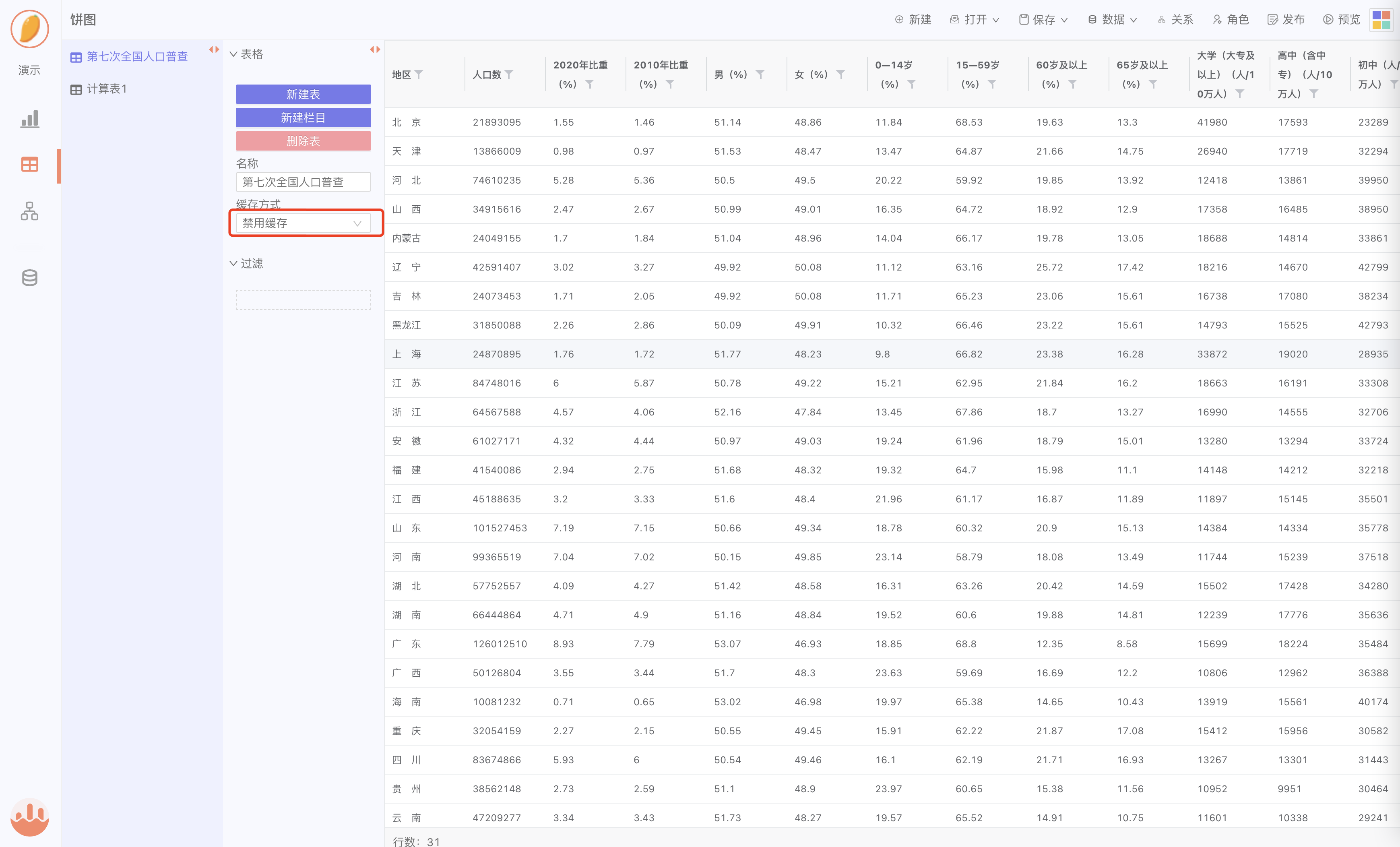This screenshot has height=847, width=1400.
Task: Open the database section in sidebar
Action: coord(29,278)
